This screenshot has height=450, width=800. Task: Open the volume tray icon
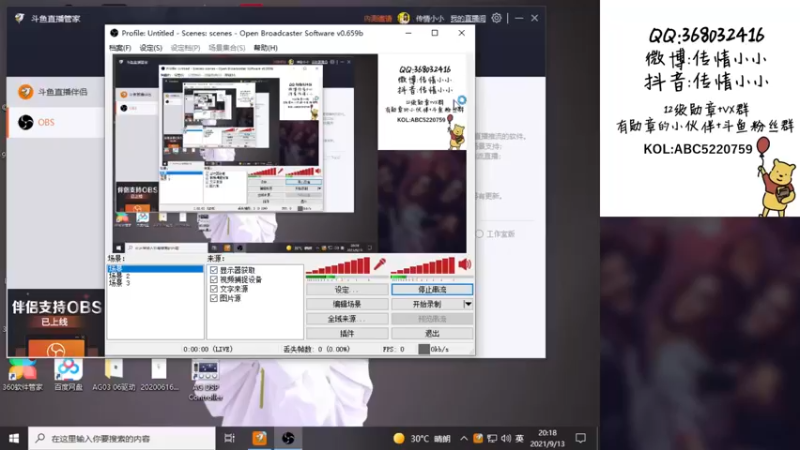(506, 438)
